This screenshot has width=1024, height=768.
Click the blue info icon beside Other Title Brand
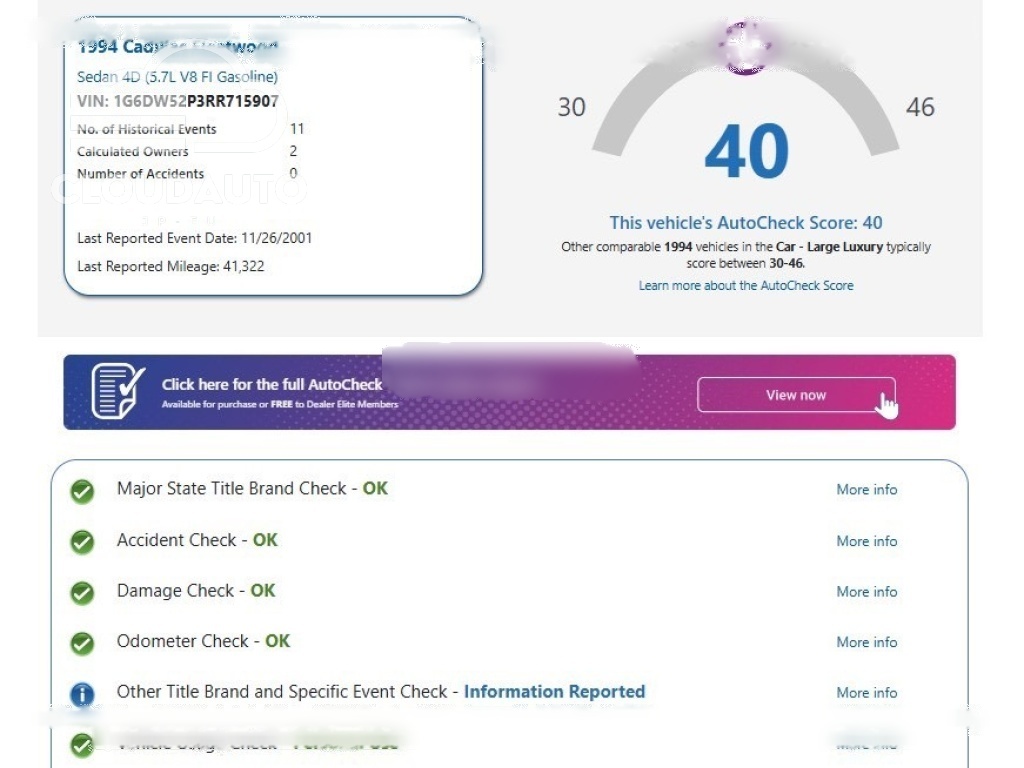click(82, 694)
